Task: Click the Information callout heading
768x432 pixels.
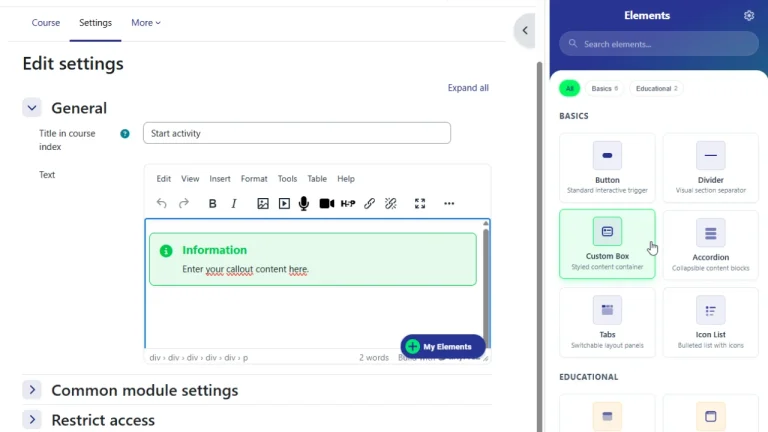Action: point(215,250)
